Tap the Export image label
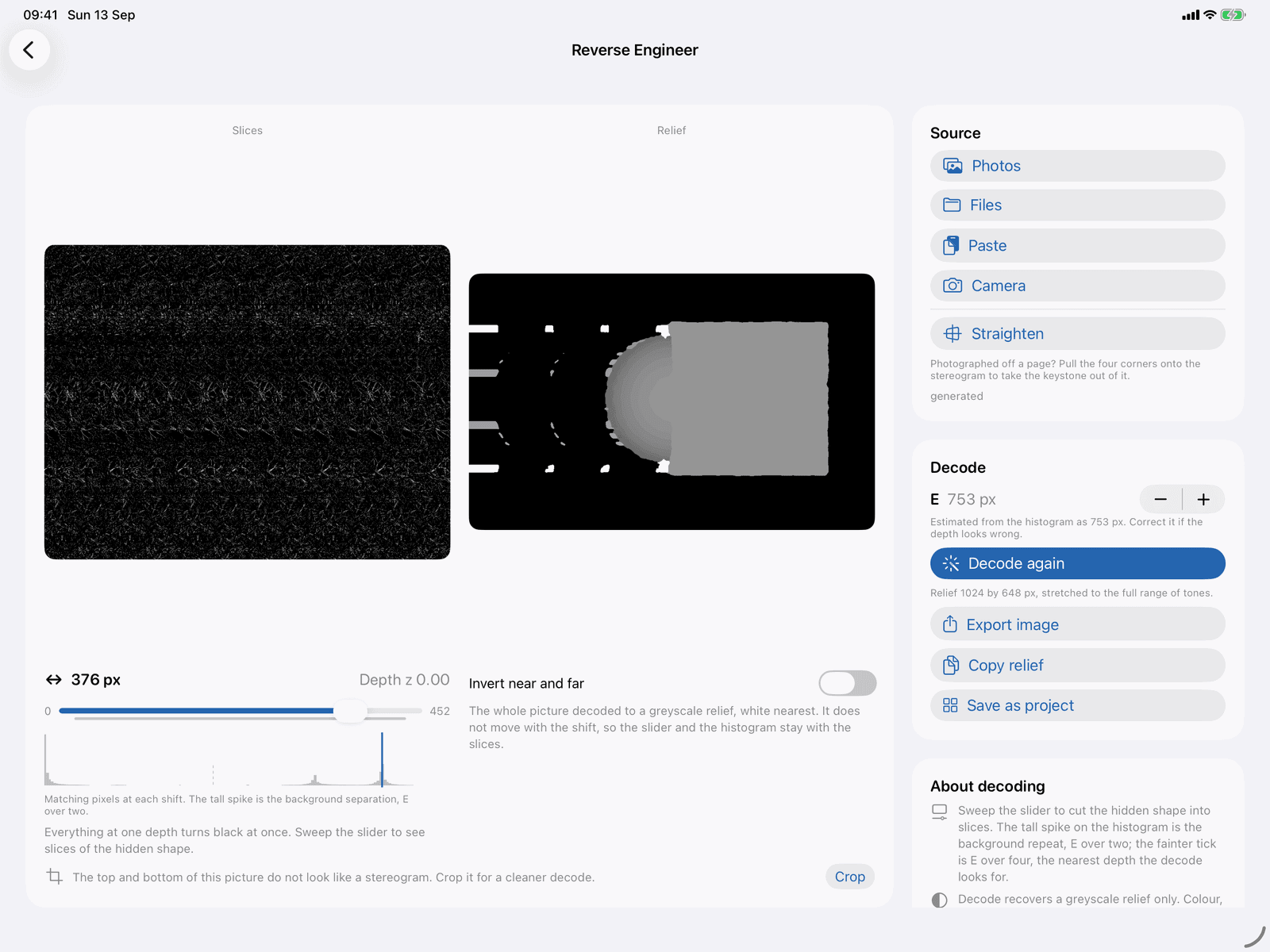The image size is (1270, 952). click(x=1012, y=624)
